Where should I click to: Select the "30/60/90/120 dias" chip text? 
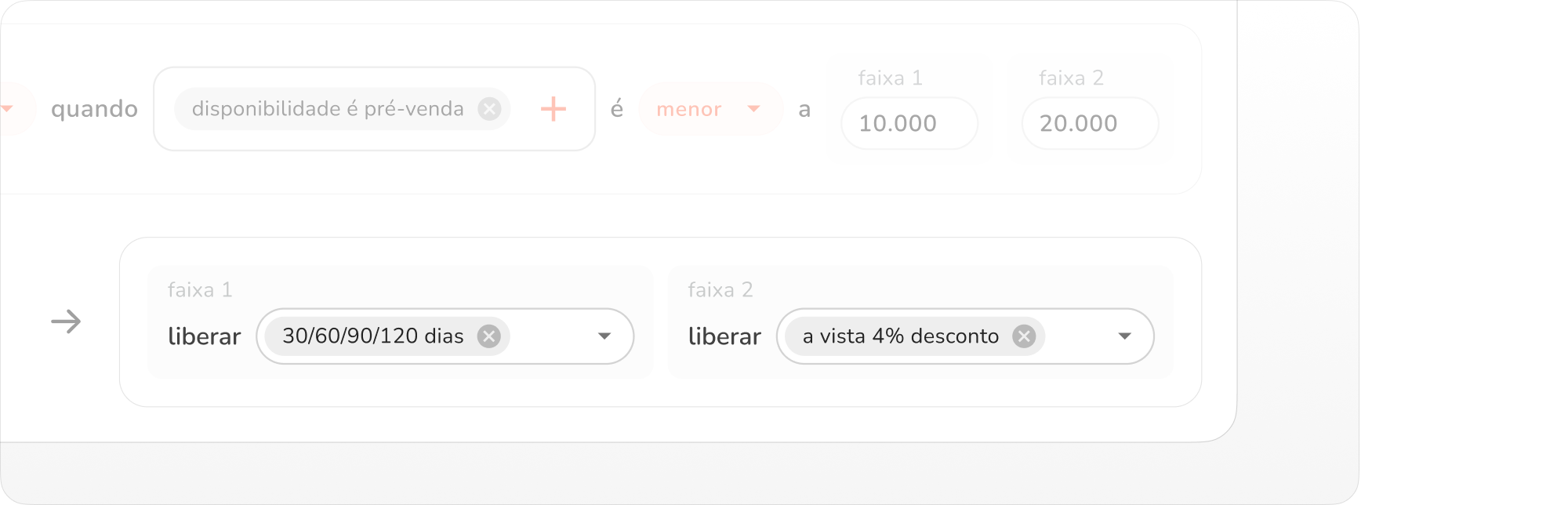(x=372, y=336)
